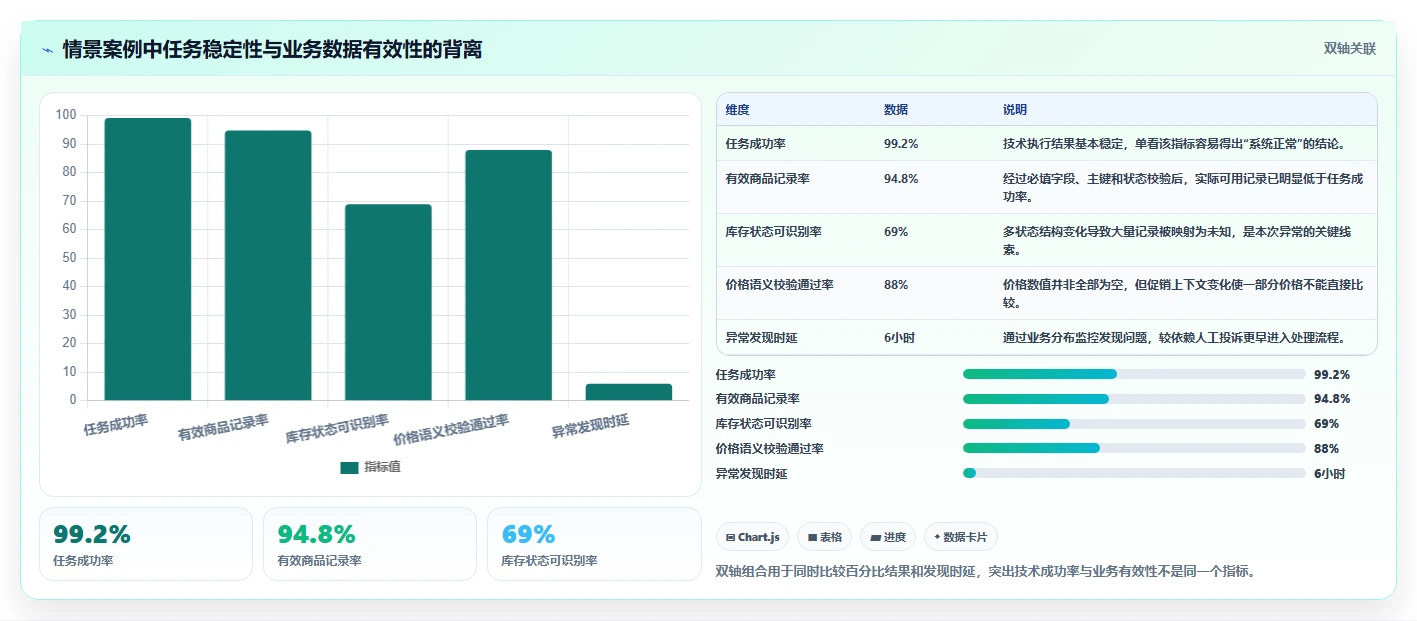Open the 99.2% 任务成功率 data card

point(146,544)
